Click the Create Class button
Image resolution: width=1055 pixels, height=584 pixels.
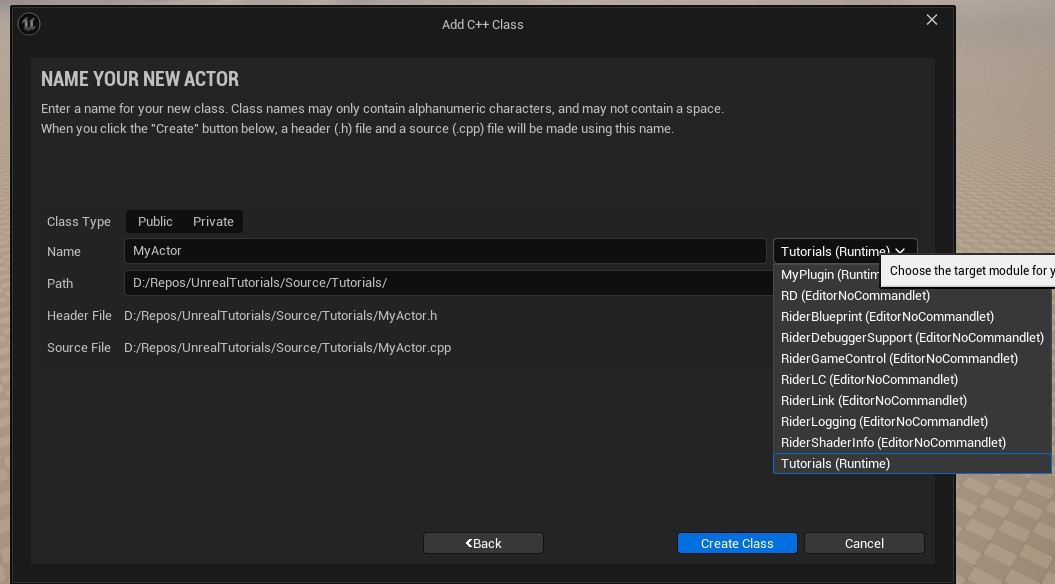[x=737, y=543]
